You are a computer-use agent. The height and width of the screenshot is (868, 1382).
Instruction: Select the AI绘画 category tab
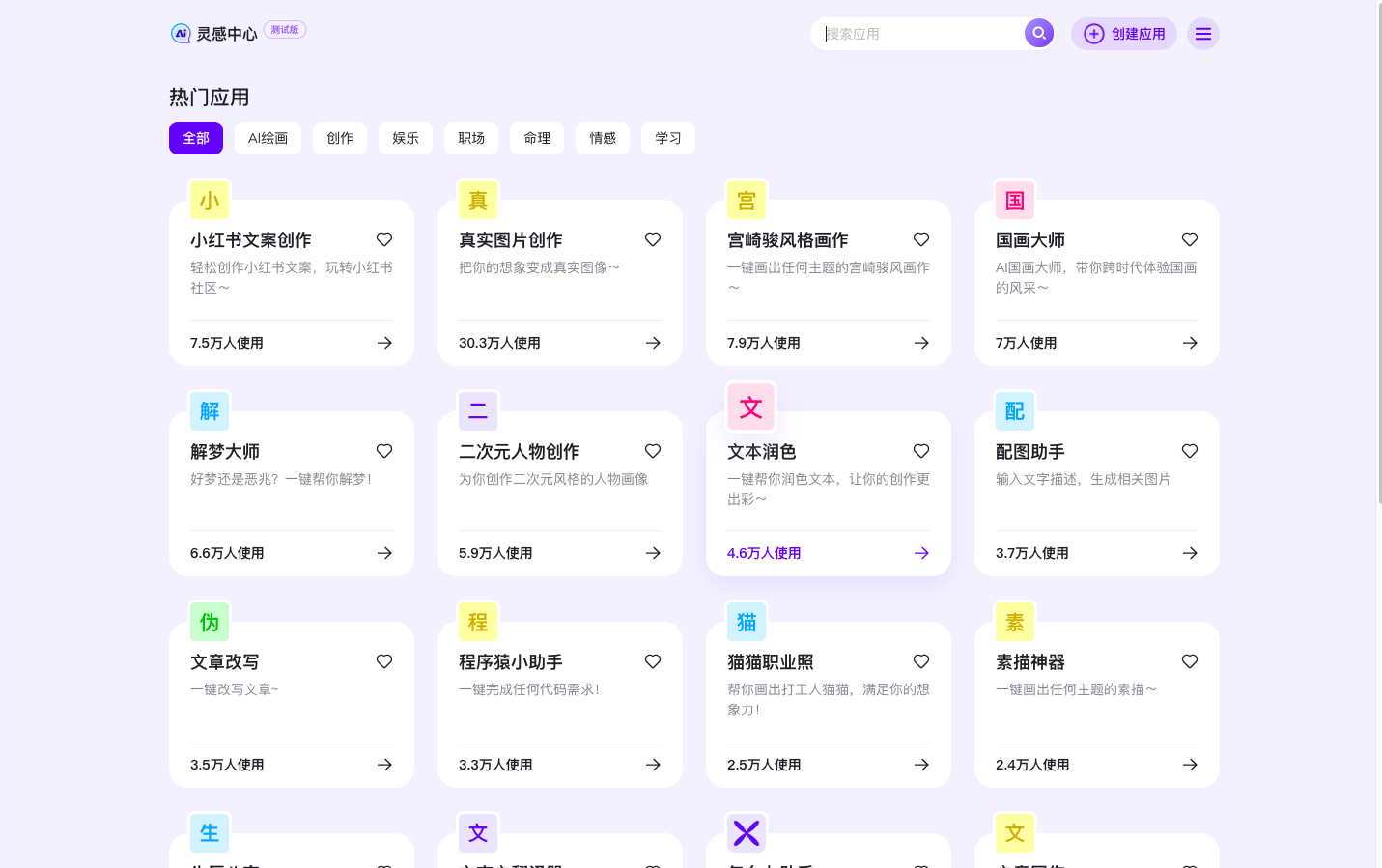(x=268, y=138)
